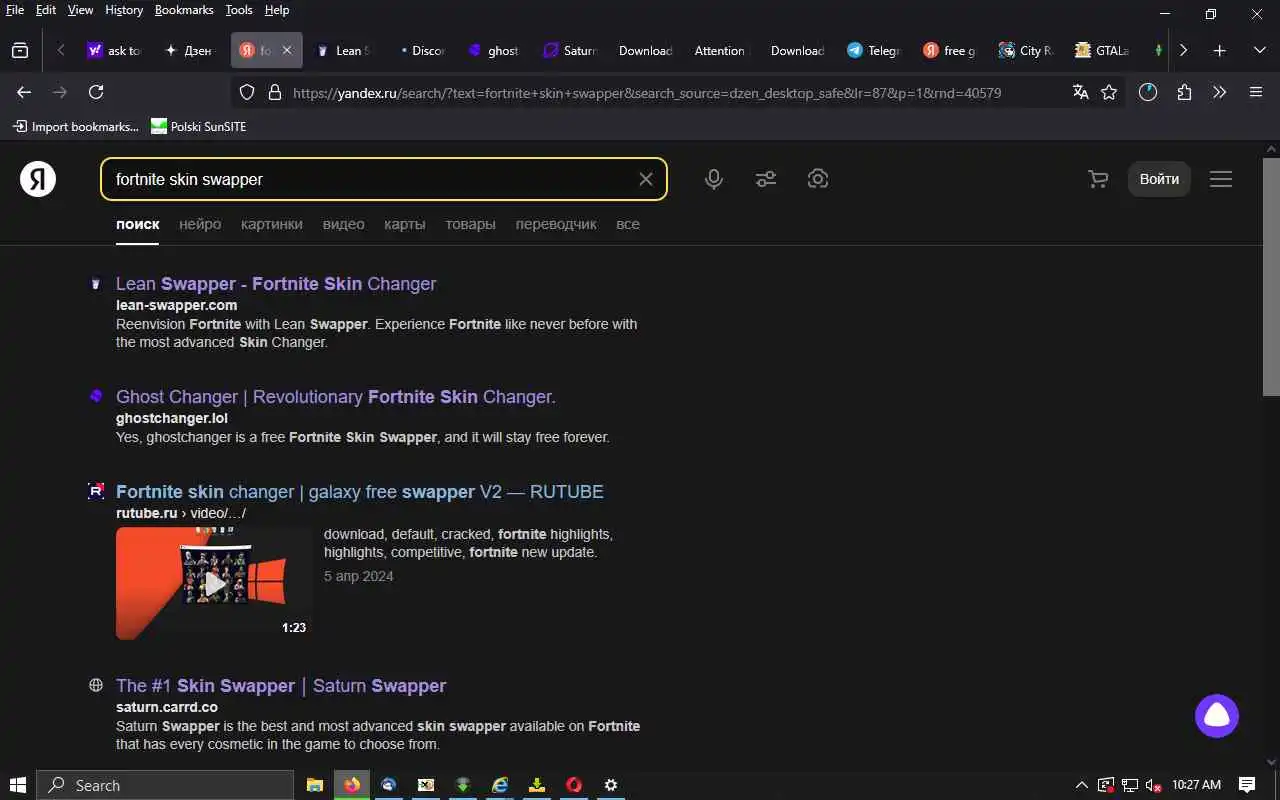This screenshot has height=800, width=1280.
Task: Select the видео search tab
Action: [x=343, y=224]
